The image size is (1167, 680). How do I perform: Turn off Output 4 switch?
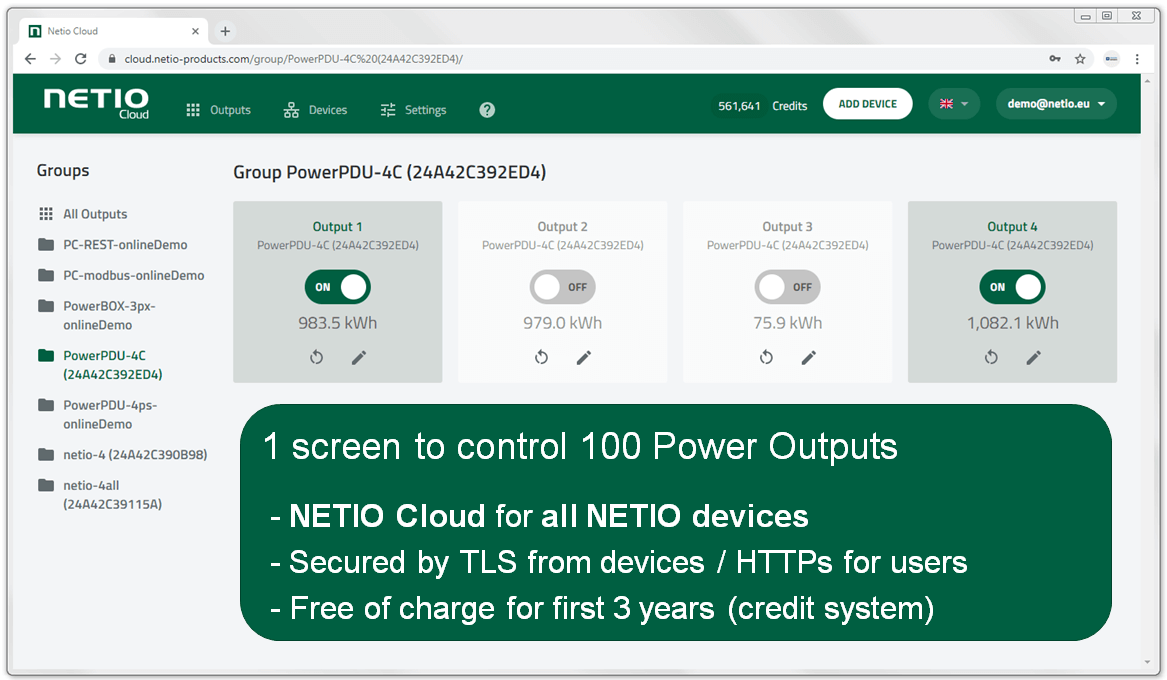tap(1012, 287)
